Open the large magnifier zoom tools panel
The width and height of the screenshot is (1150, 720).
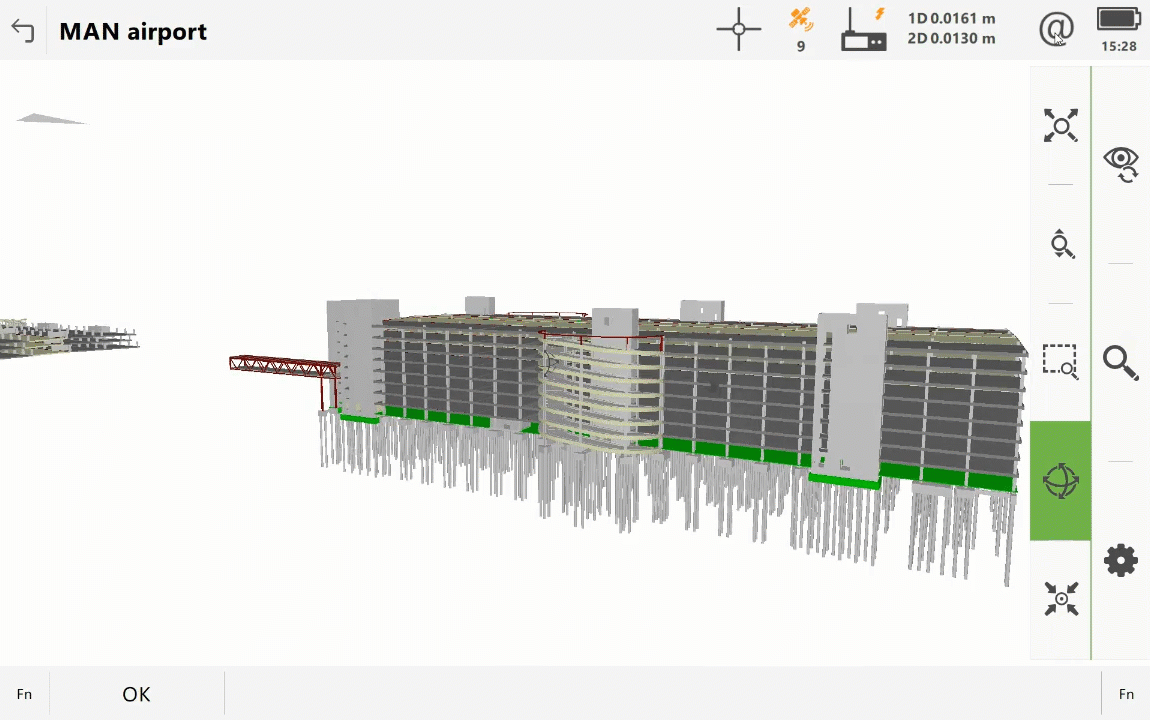pyautogui.click(x=1121, y=362)
